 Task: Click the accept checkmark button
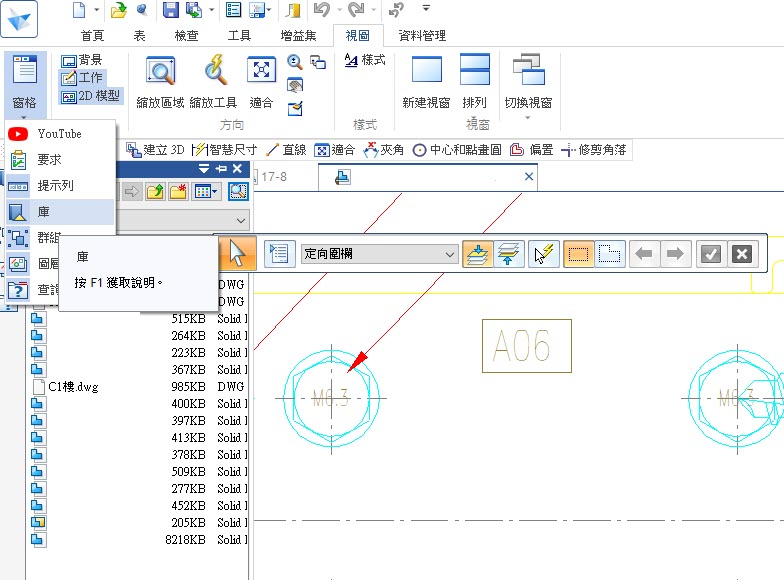(710, 254)
